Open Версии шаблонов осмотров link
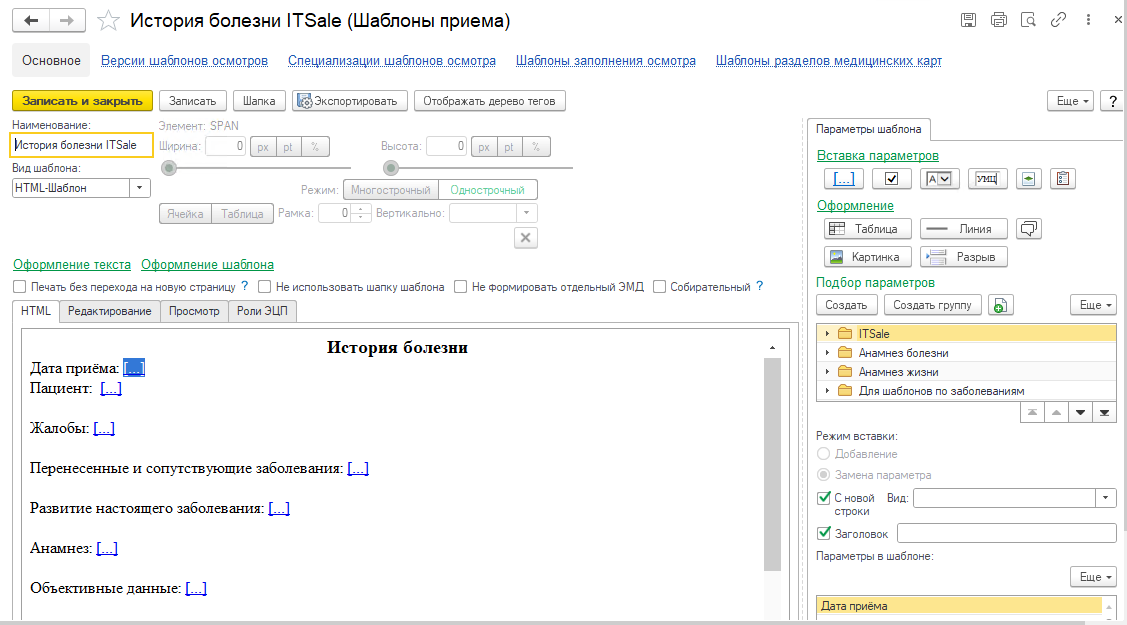 pos(184,61)
